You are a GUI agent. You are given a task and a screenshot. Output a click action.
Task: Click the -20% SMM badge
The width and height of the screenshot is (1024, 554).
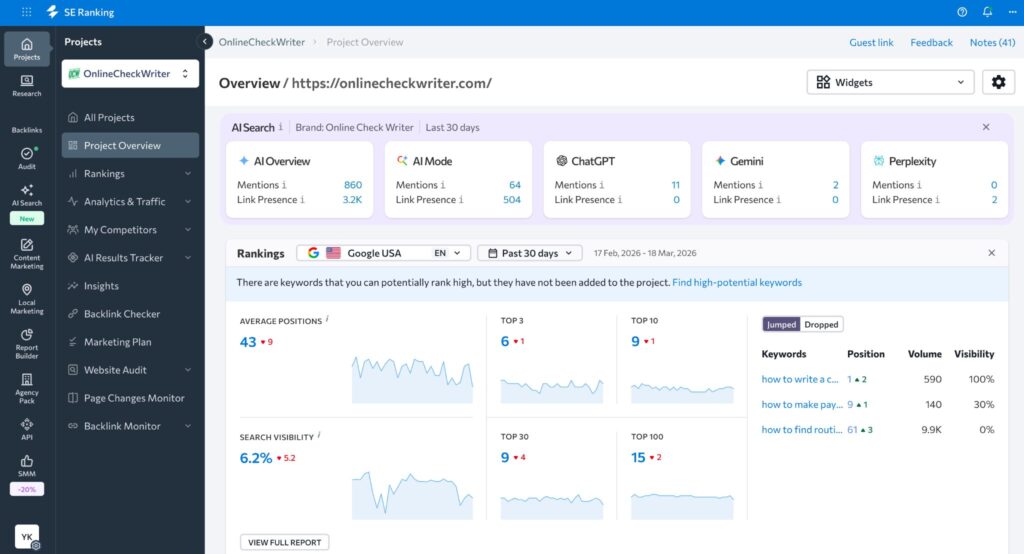pos(27,489)
